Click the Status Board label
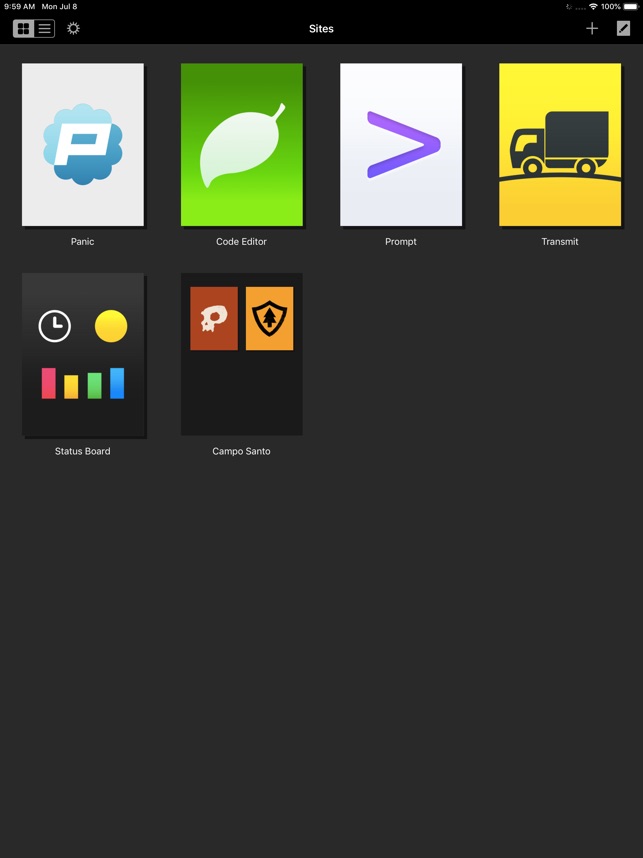643x858 pixels. point(83,451)
